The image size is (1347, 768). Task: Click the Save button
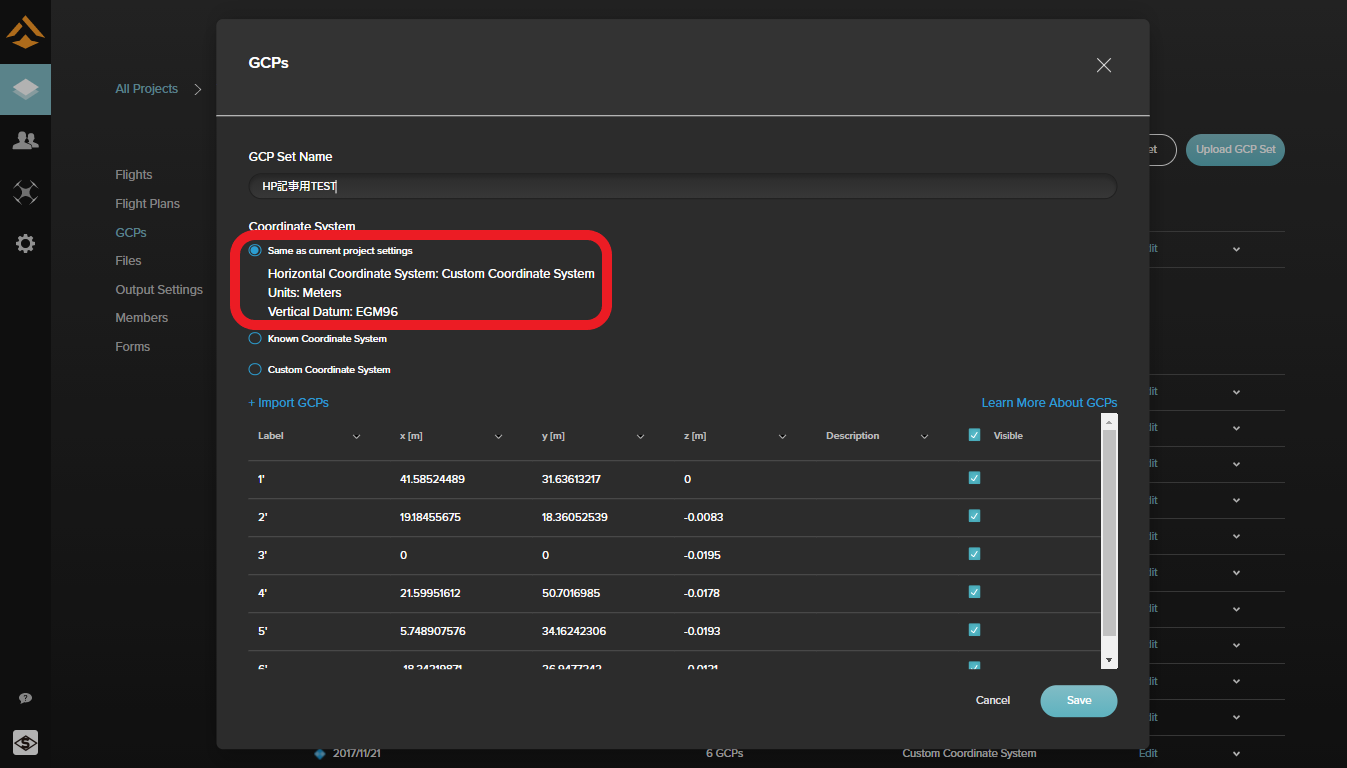click(1079, 701)
